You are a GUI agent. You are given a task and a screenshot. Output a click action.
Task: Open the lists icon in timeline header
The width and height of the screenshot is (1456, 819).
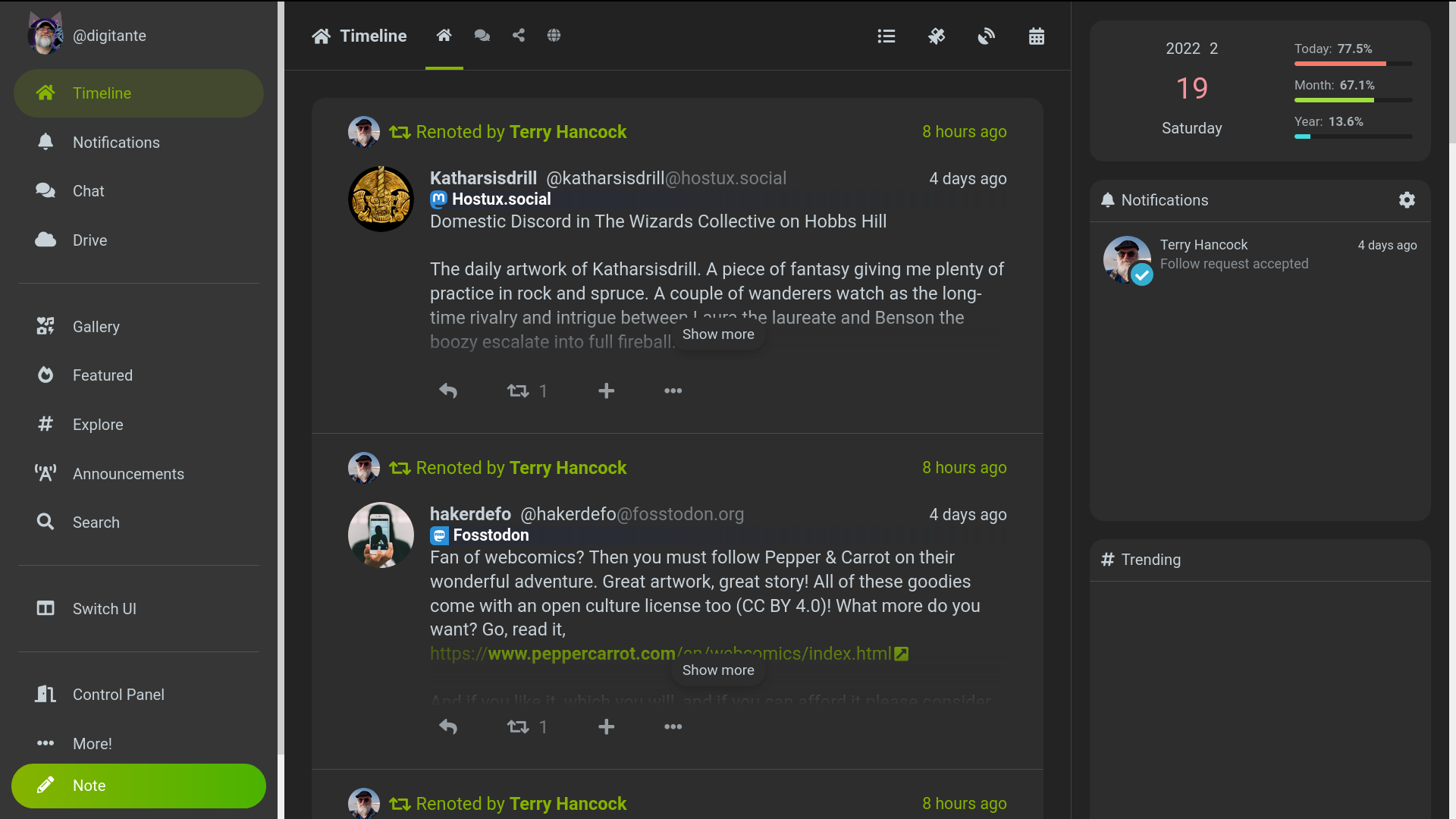coord(886,36)
